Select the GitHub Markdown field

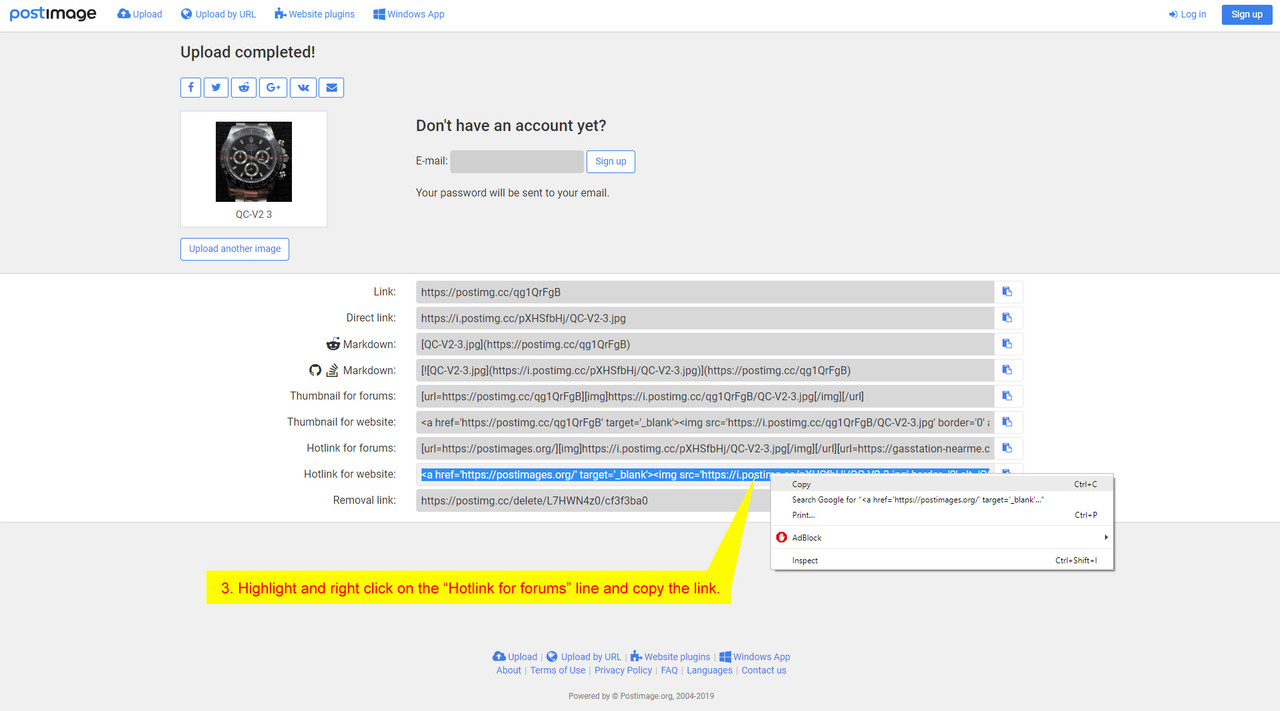705,370
